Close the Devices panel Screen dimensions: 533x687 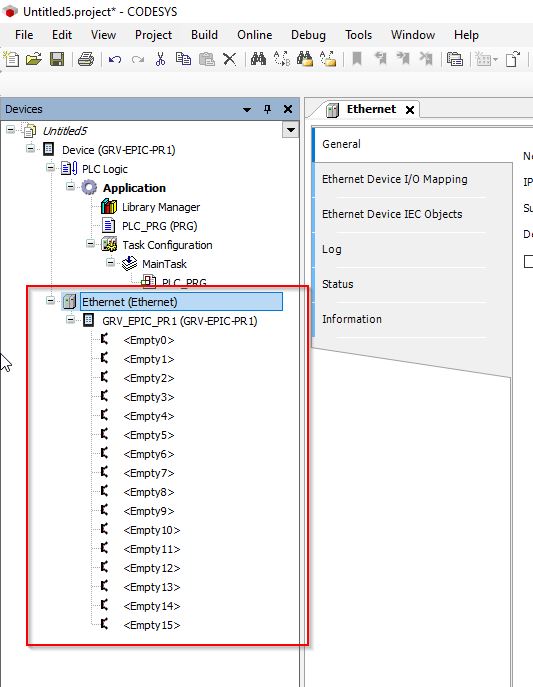[288, 109]
